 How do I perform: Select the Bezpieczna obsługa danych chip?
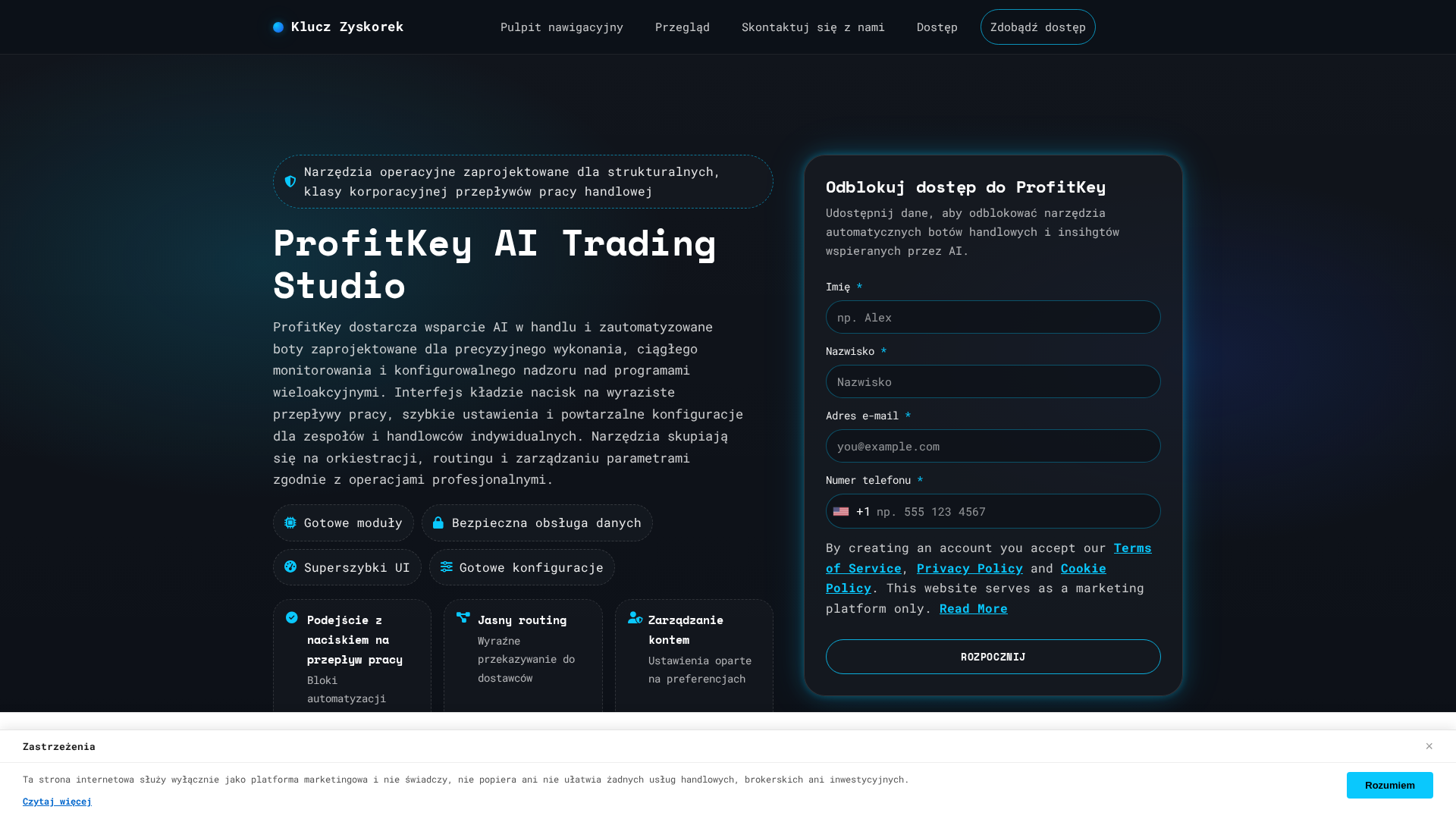click(x=537, y=522)
